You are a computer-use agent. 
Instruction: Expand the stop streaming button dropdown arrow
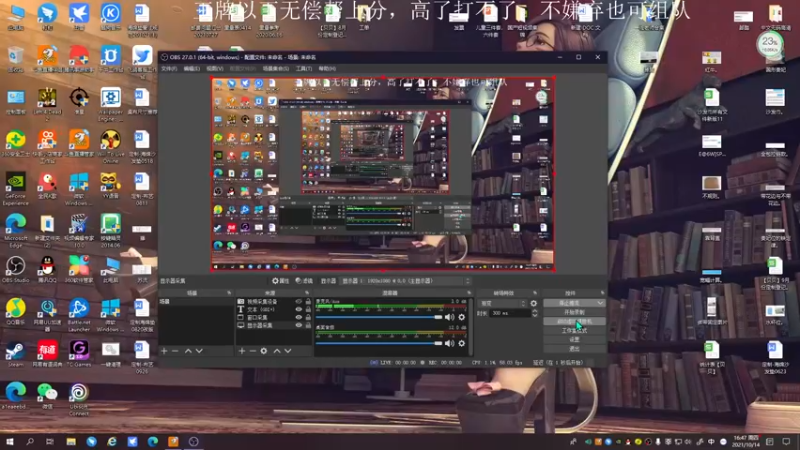(600, 303)
